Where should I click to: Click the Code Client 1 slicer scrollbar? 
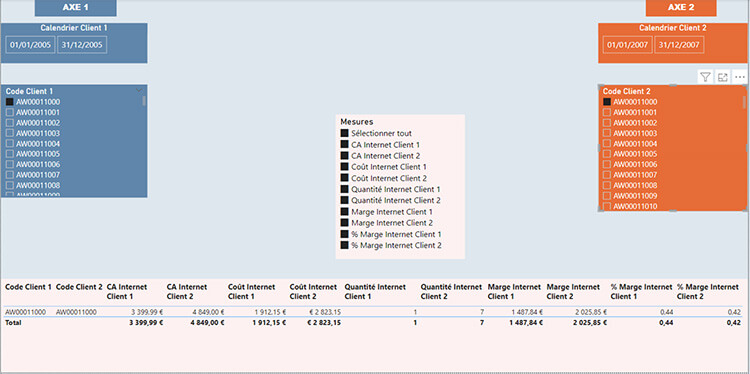(144, 101)
